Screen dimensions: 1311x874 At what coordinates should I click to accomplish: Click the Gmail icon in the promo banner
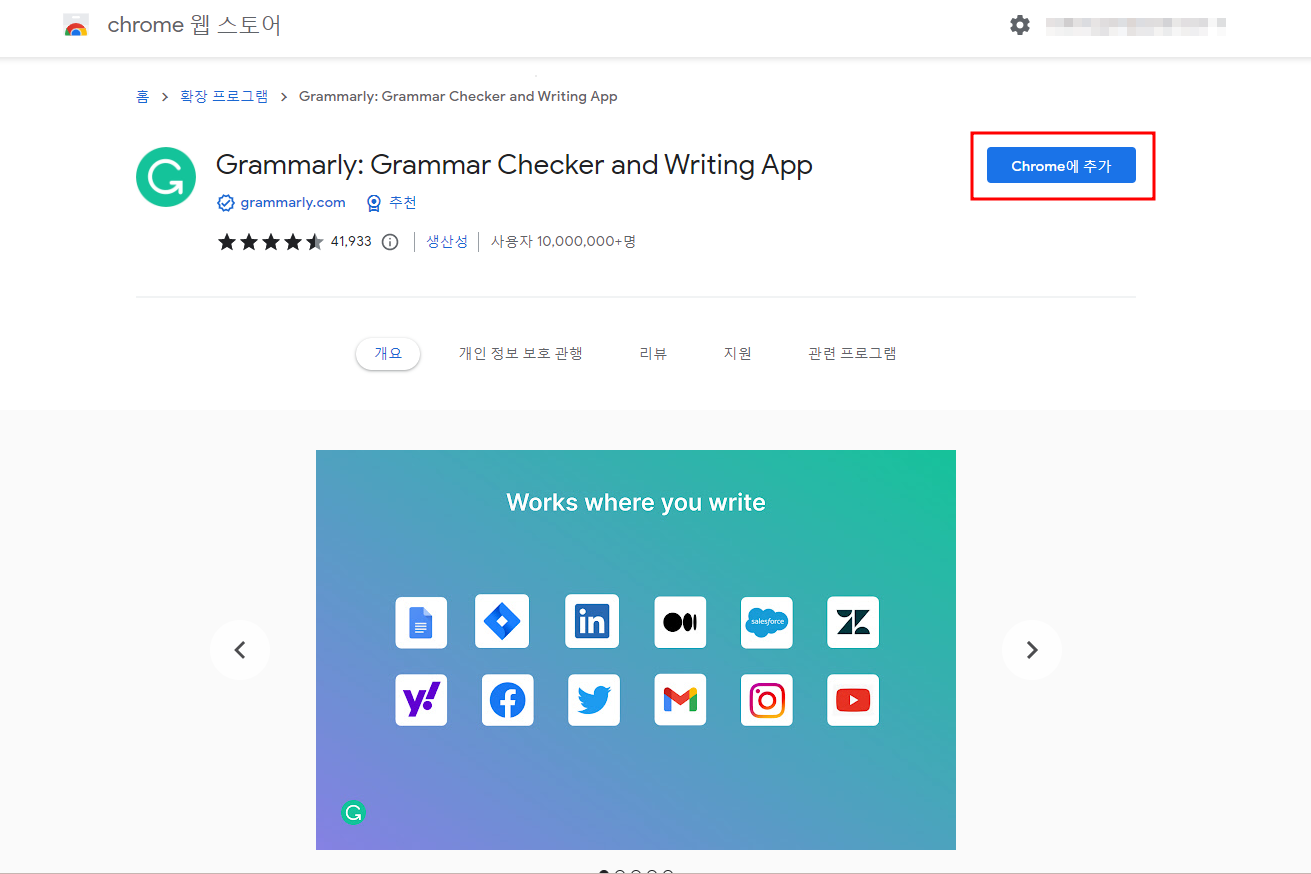point(680,699)
